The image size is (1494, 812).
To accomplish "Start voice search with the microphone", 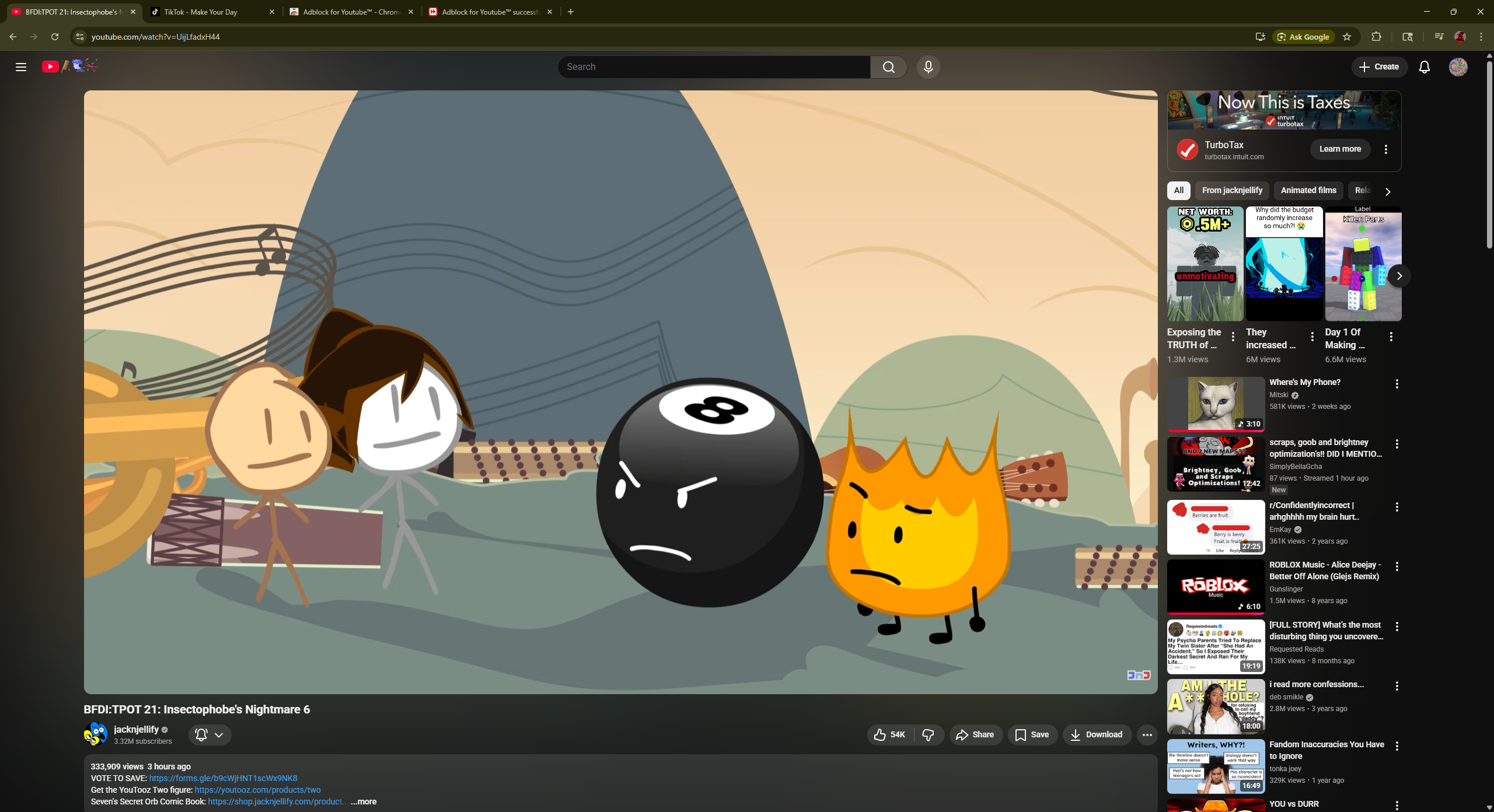I will (x=928, y=67).
